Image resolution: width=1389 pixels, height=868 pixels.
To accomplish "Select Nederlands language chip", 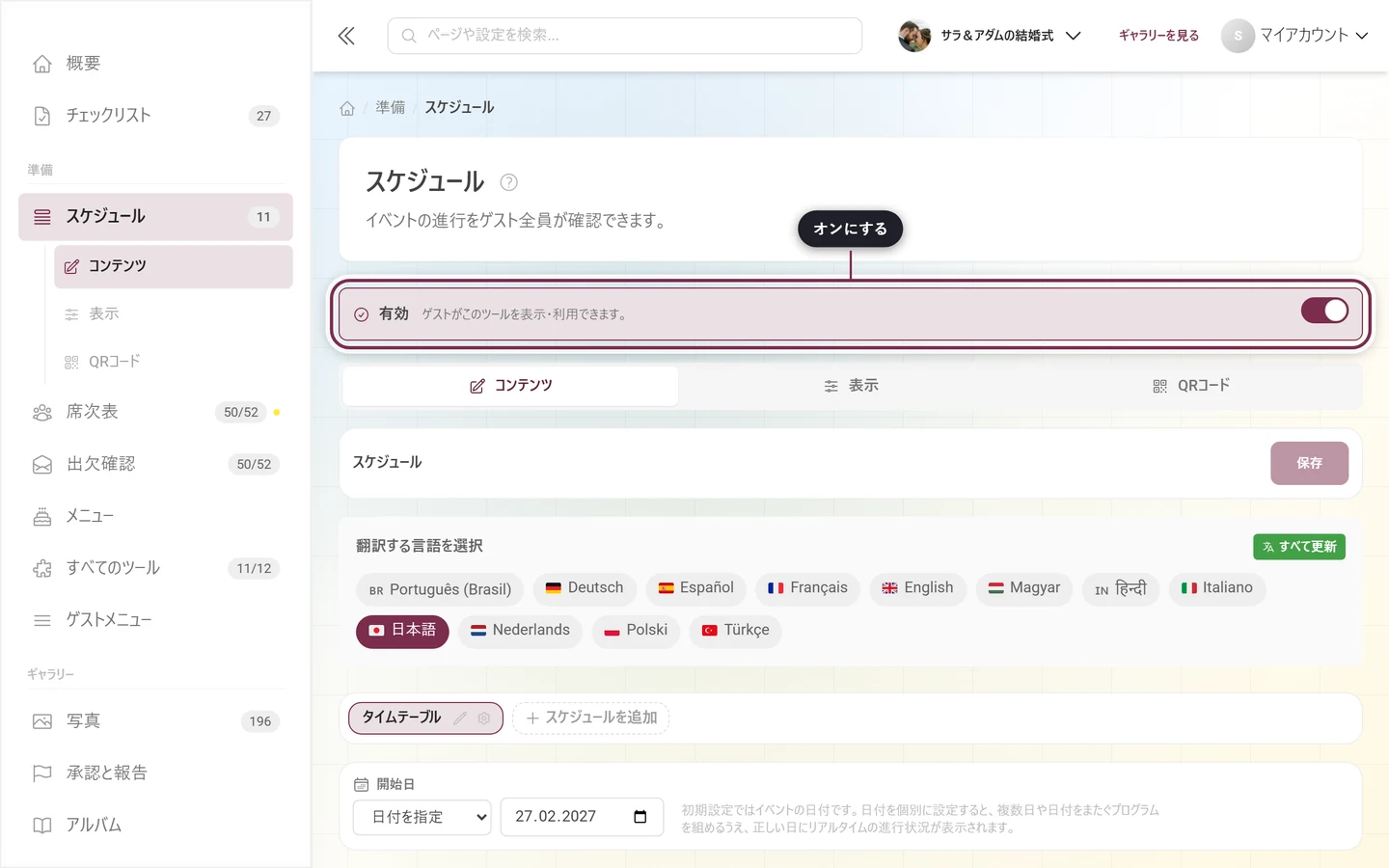I will click(520, 631).
